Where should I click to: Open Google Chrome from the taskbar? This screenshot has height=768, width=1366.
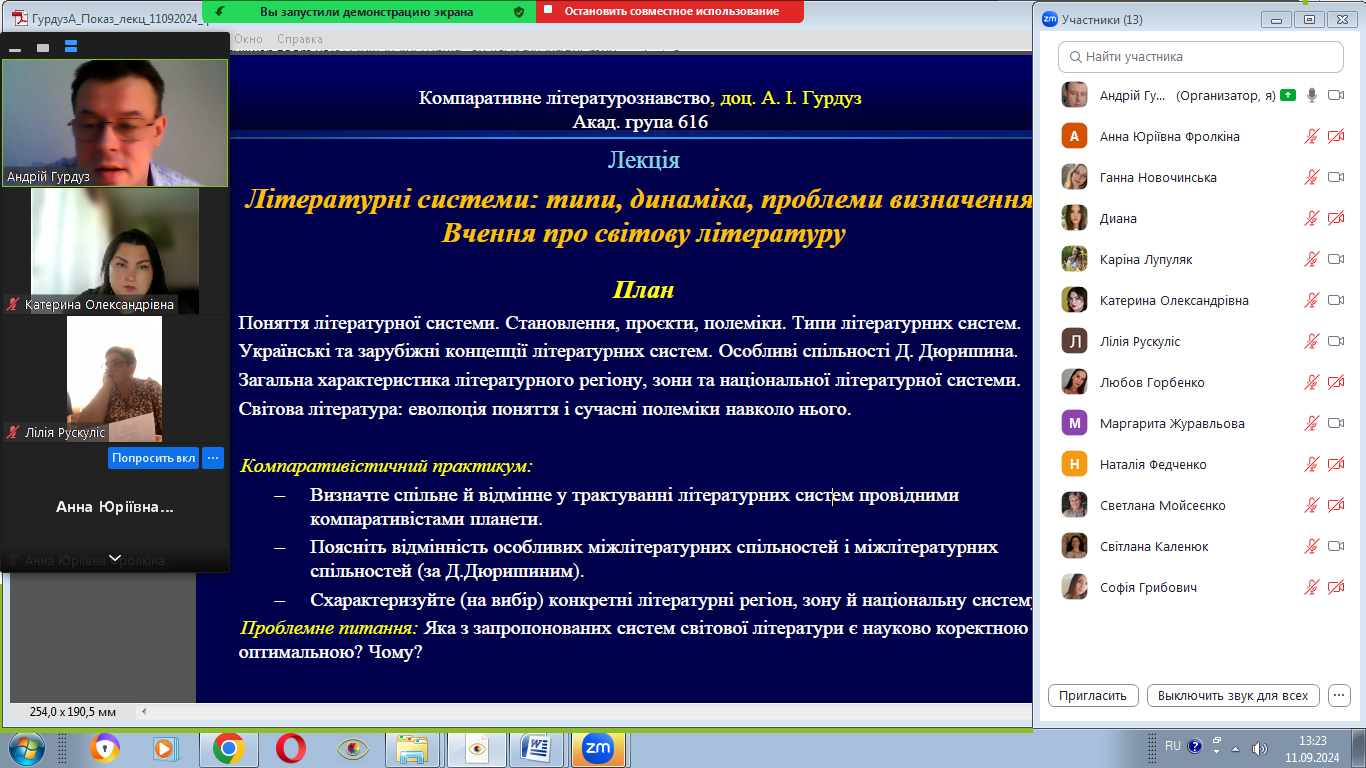click(x=228, y=748)
